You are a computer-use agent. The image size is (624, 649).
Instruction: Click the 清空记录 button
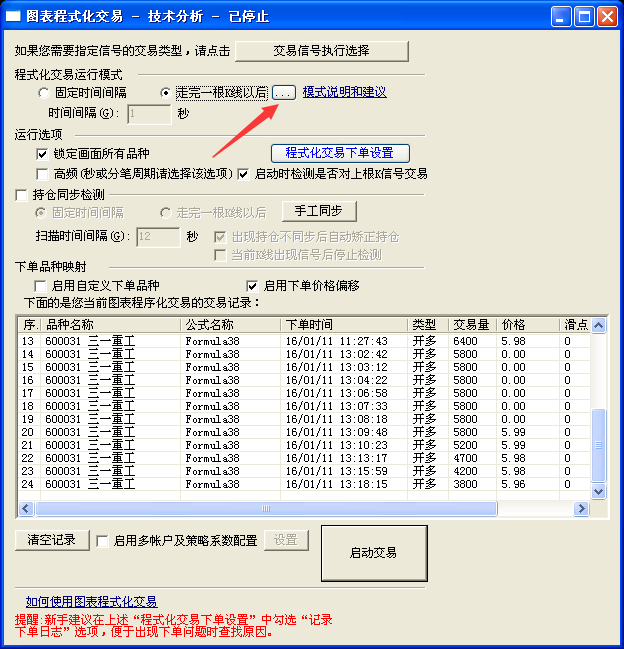click(52, 540)
